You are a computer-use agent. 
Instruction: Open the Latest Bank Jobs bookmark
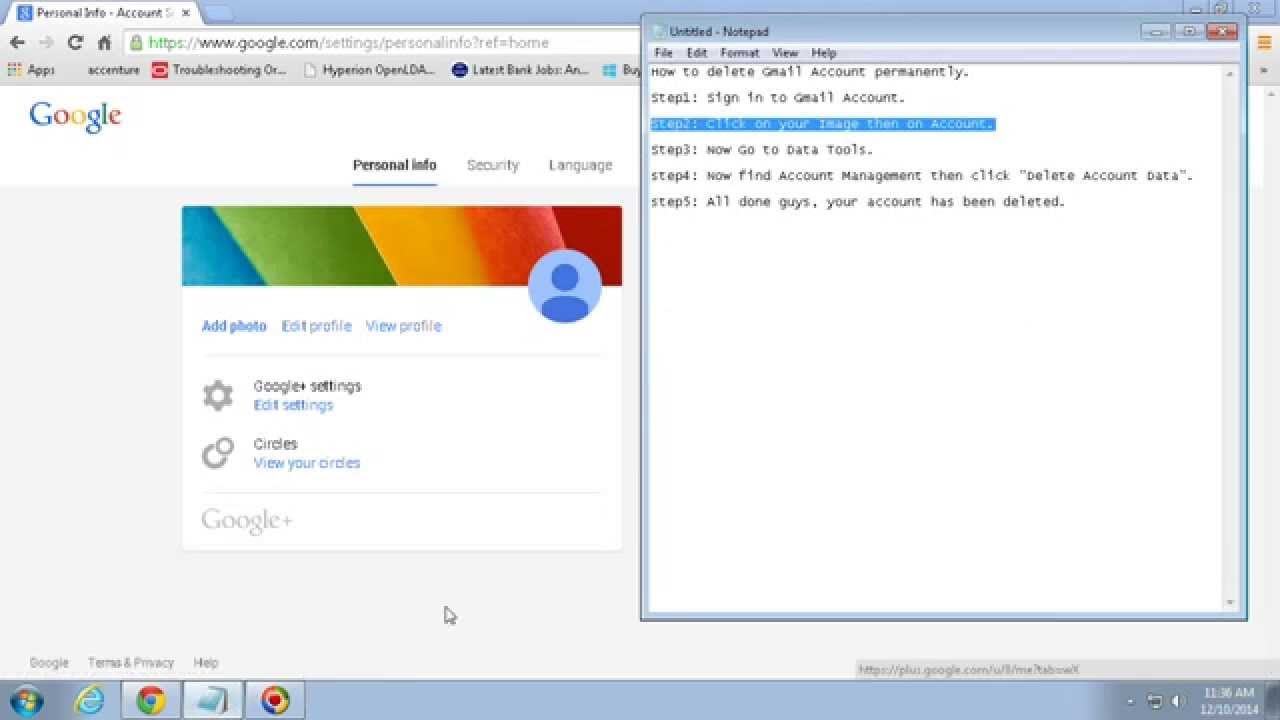point(521,70)
